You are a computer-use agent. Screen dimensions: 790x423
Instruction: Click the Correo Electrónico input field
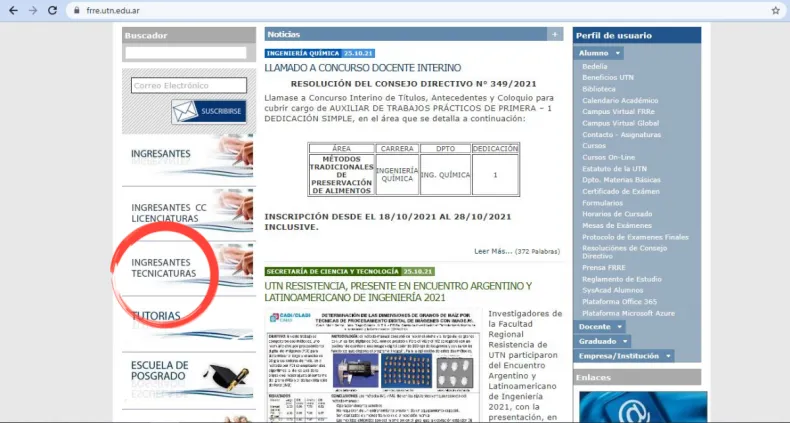[x=188, y=86]
